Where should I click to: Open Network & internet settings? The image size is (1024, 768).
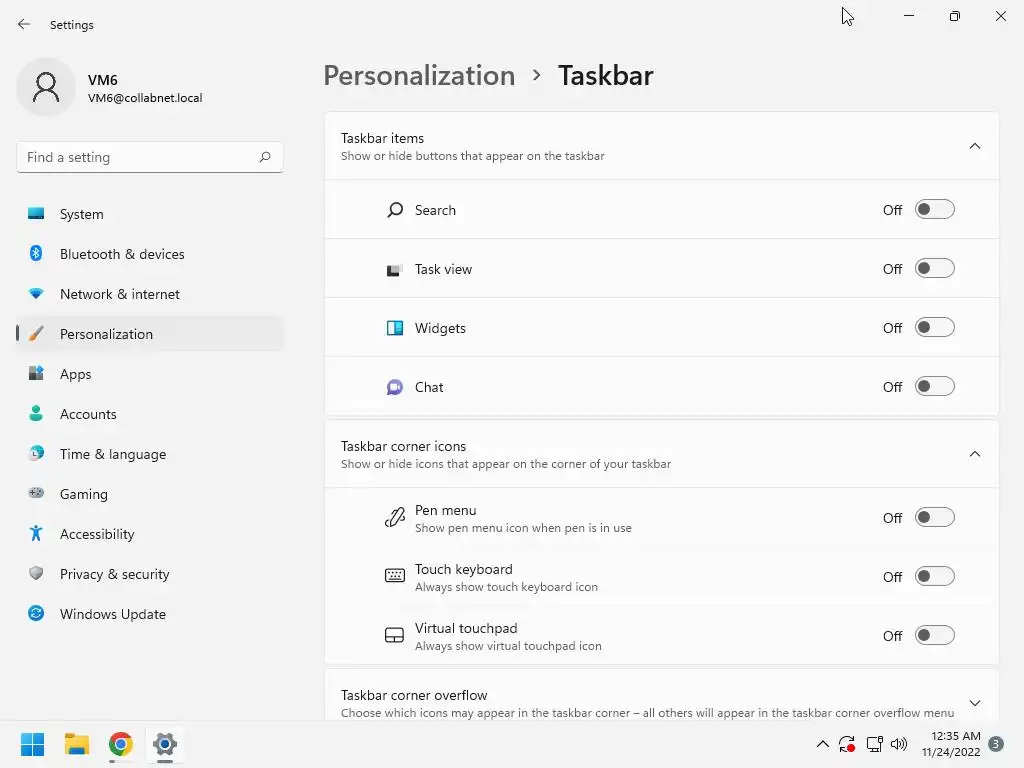pyautogui.click(x=150, y=294)
